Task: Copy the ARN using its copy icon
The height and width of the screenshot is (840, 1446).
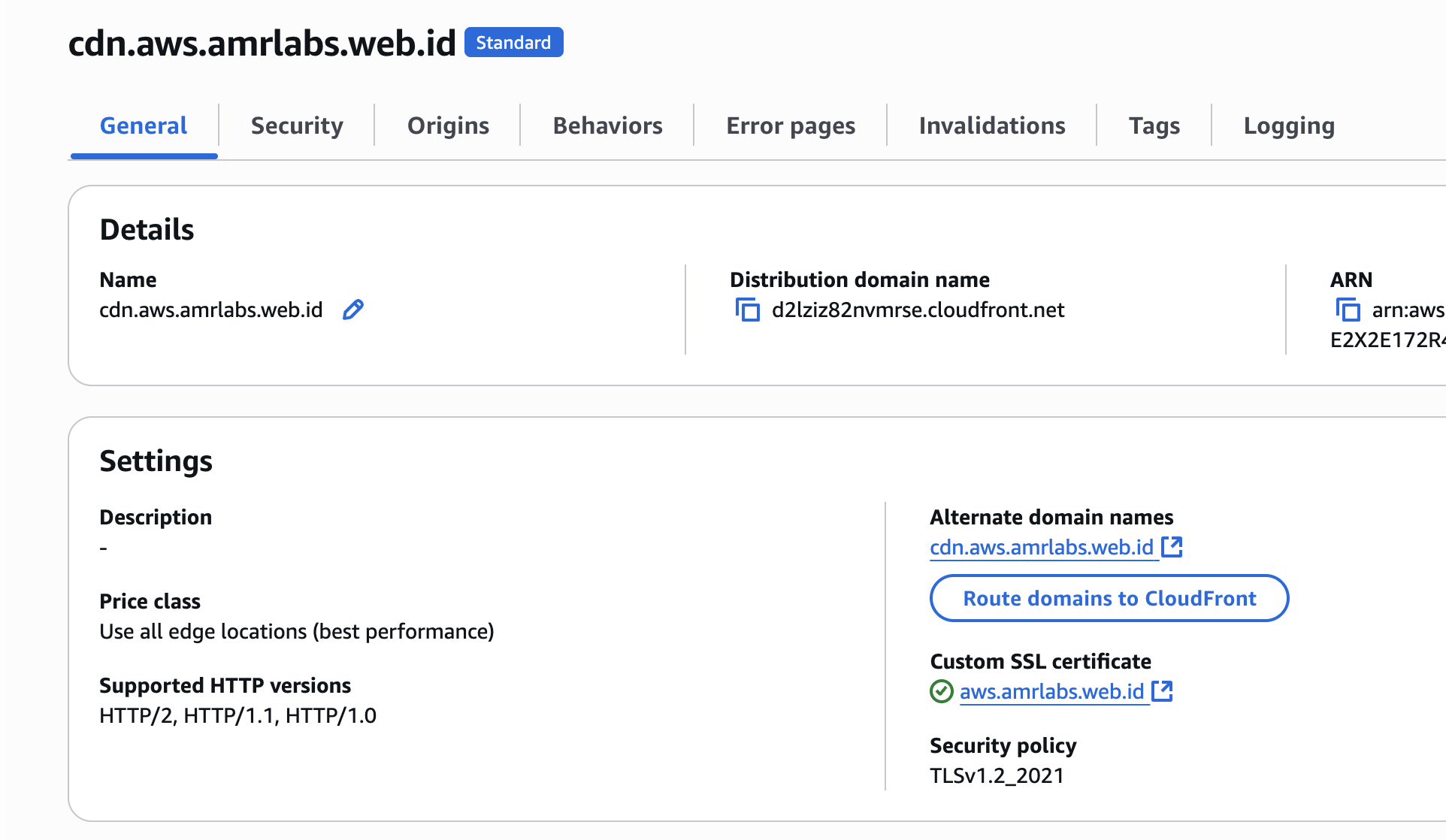Action: (1348, 310)
